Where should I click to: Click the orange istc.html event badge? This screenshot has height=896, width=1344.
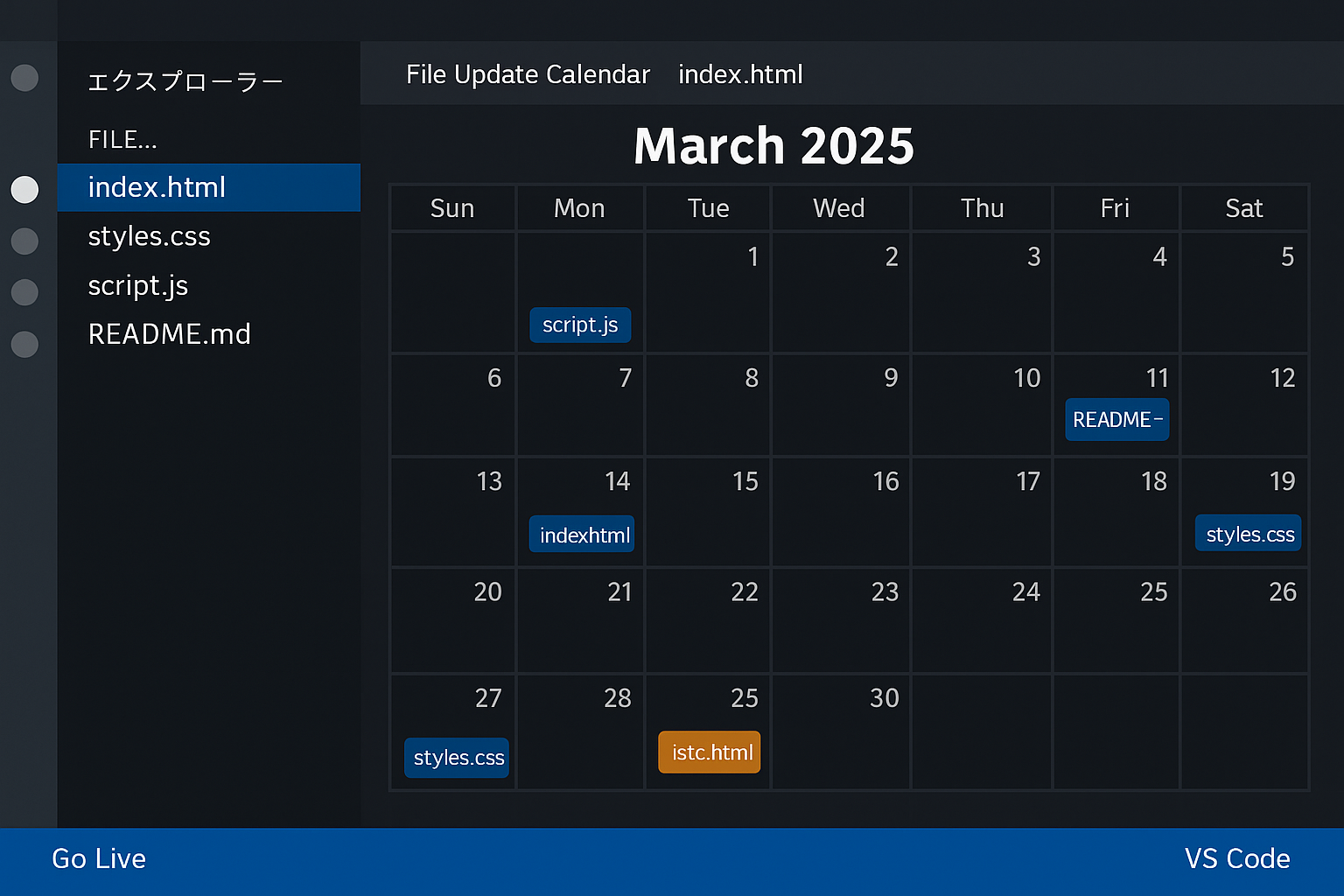(710, 752)
